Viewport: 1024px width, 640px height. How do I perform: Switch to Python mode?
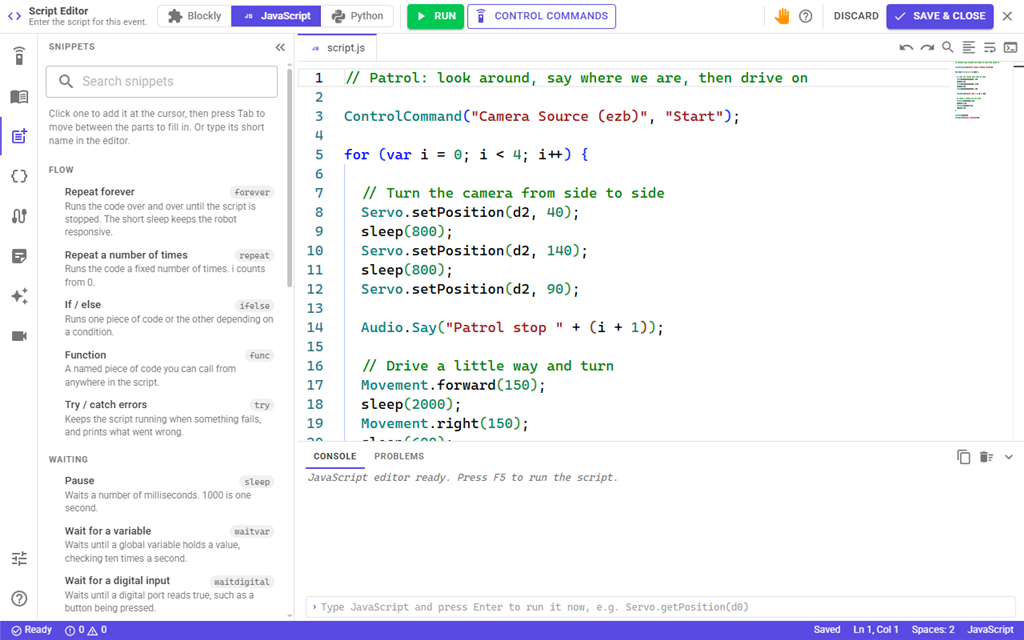pyautogui.click(x=357, y=16)
